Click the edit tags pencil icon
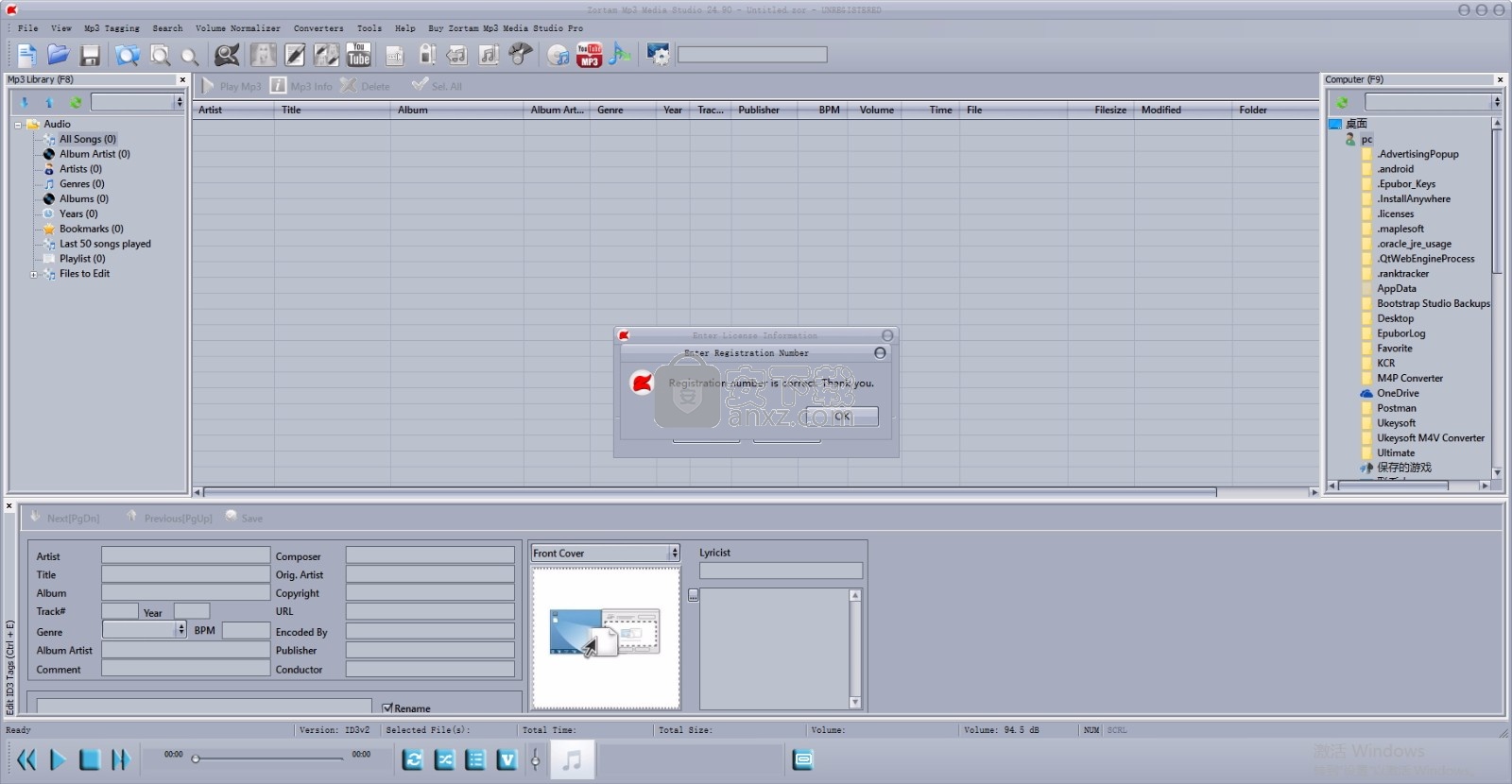The height and width of the screenshot is (784, 1512). pyautogui.click(x=295, y=55)
